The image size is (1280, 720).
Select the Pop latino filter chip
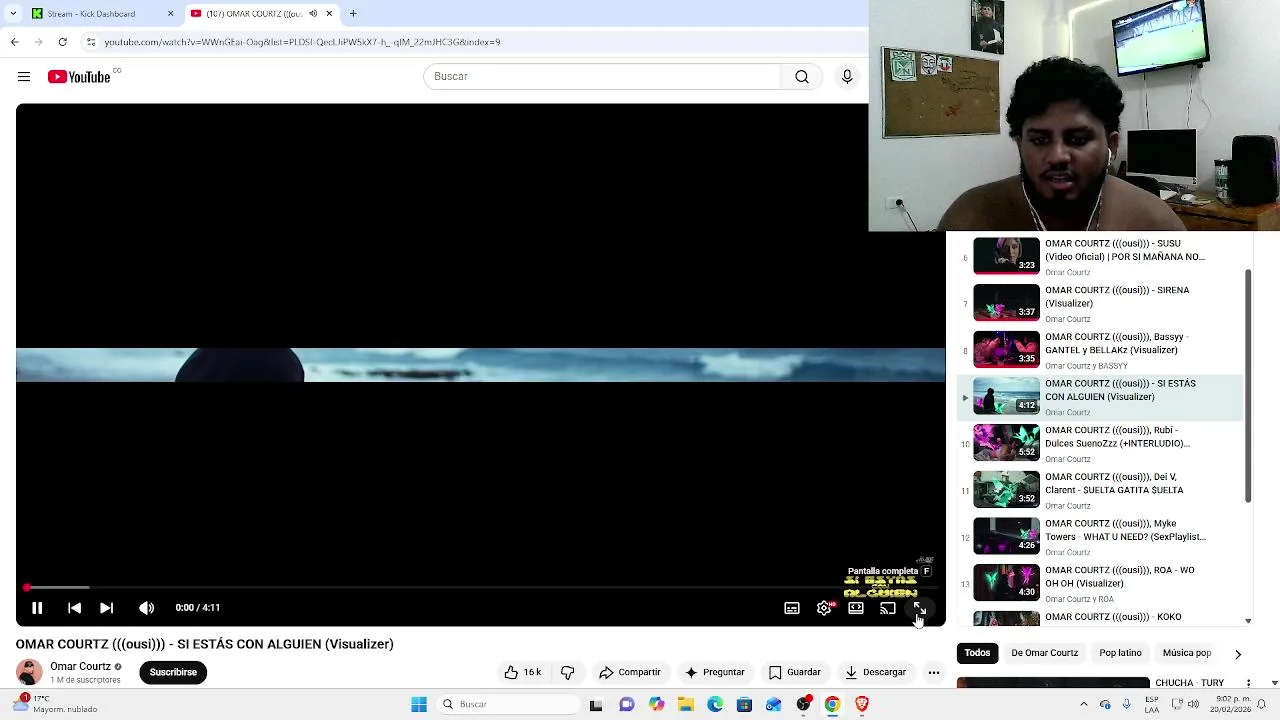(x=1120, y=653)
